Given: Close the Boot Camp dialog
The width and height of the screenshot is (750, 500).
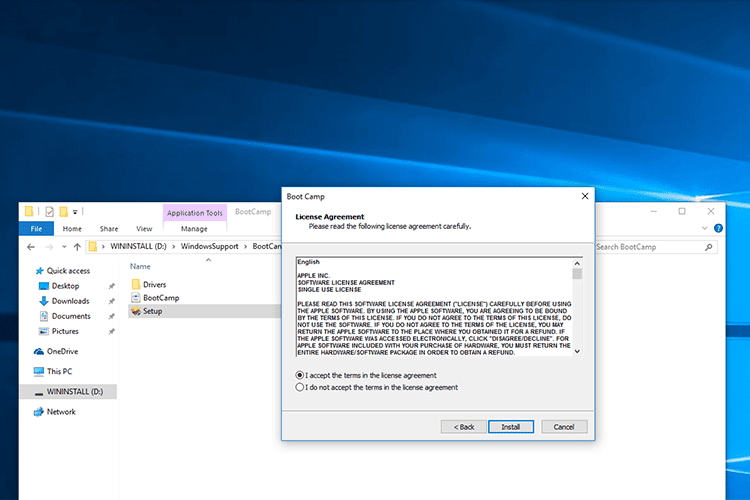Looking at the screenshot, I should (585, 196).
